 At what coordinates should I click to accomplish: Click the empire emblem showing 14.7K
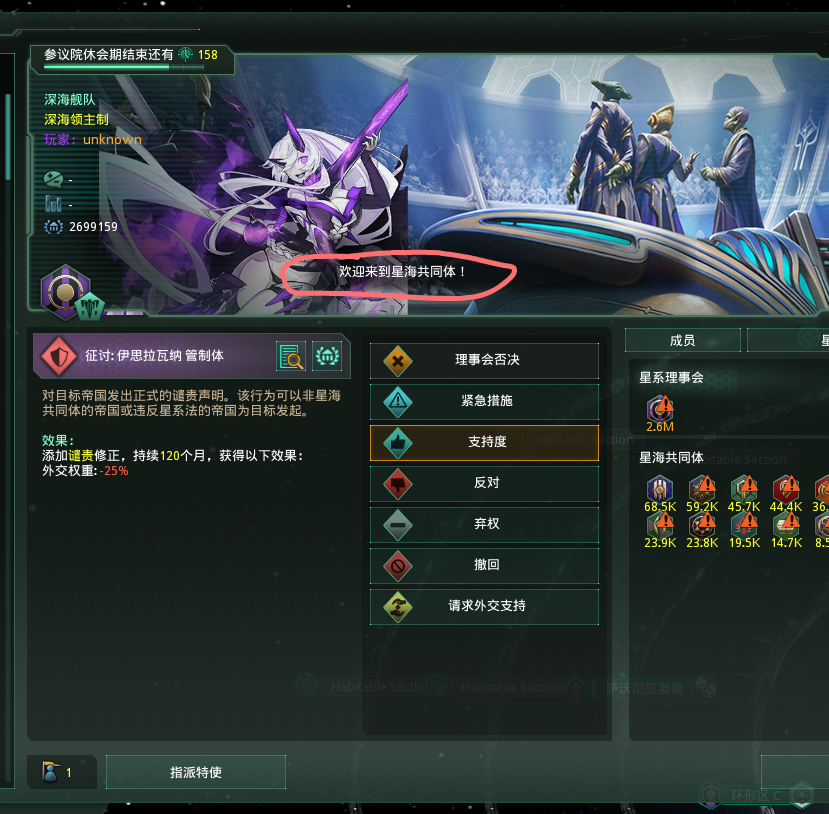pyautogui.click(x=787, y=525)
